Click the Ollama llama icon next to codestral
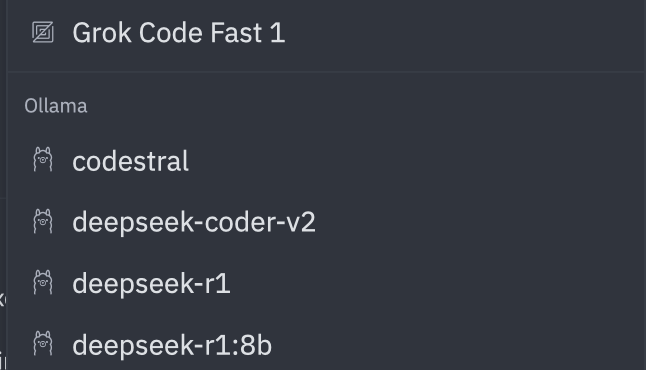This screenshot has height=370, width=646. pos(43,159)
